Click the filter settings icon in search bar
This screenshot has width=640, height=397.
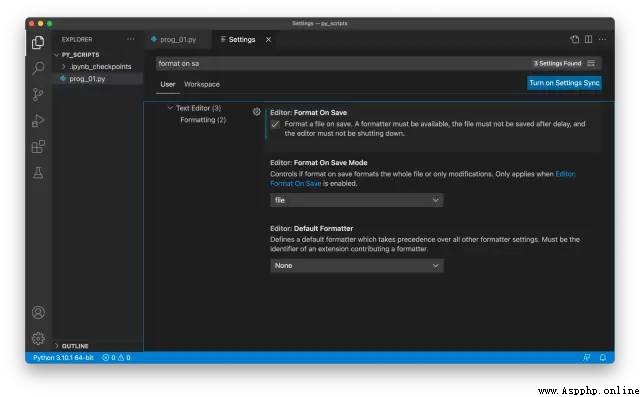(591, 63)
